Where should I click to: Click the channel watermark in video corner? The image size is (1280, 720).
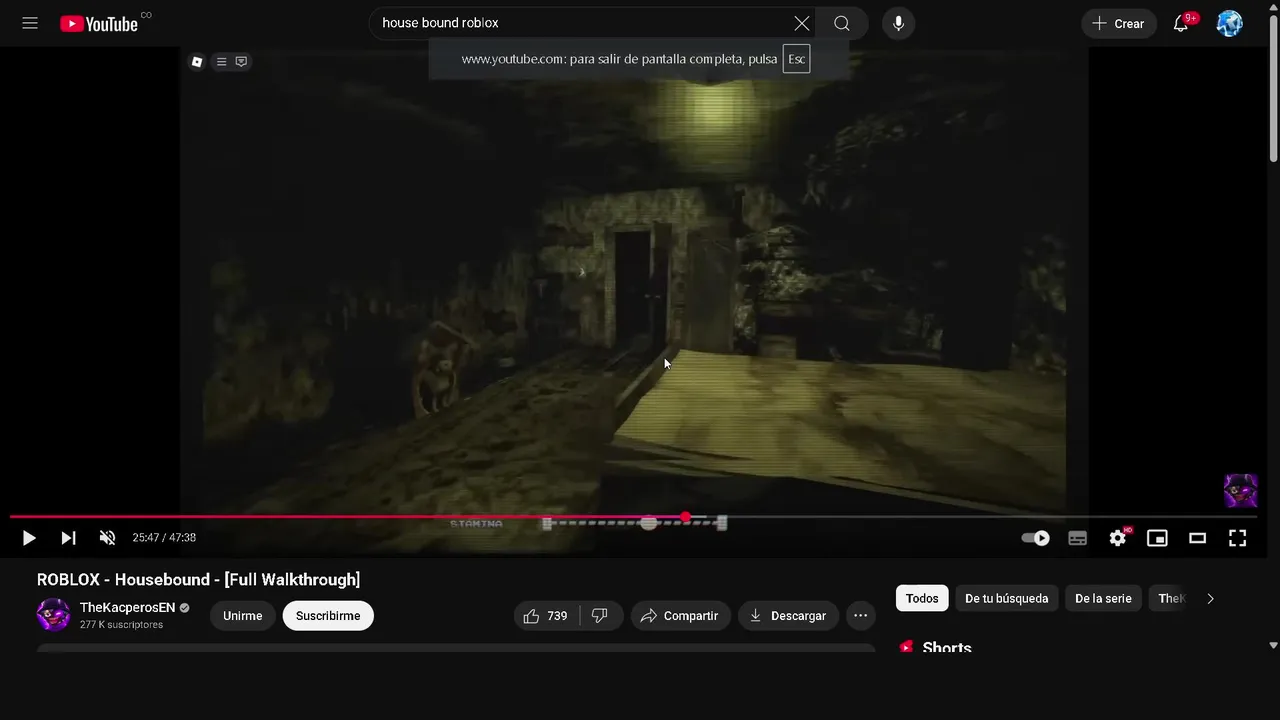1241,491
